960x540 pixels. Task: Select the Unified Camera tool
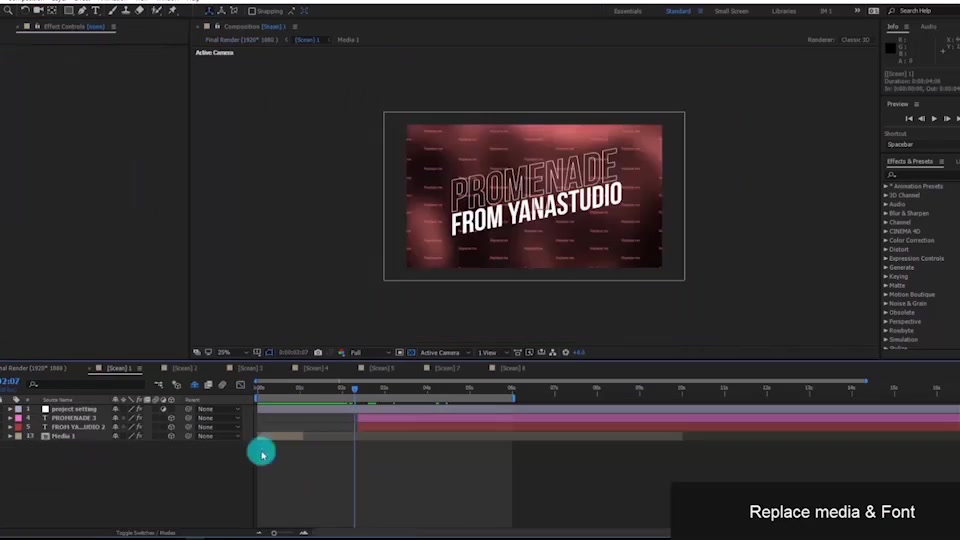[38, 10]
